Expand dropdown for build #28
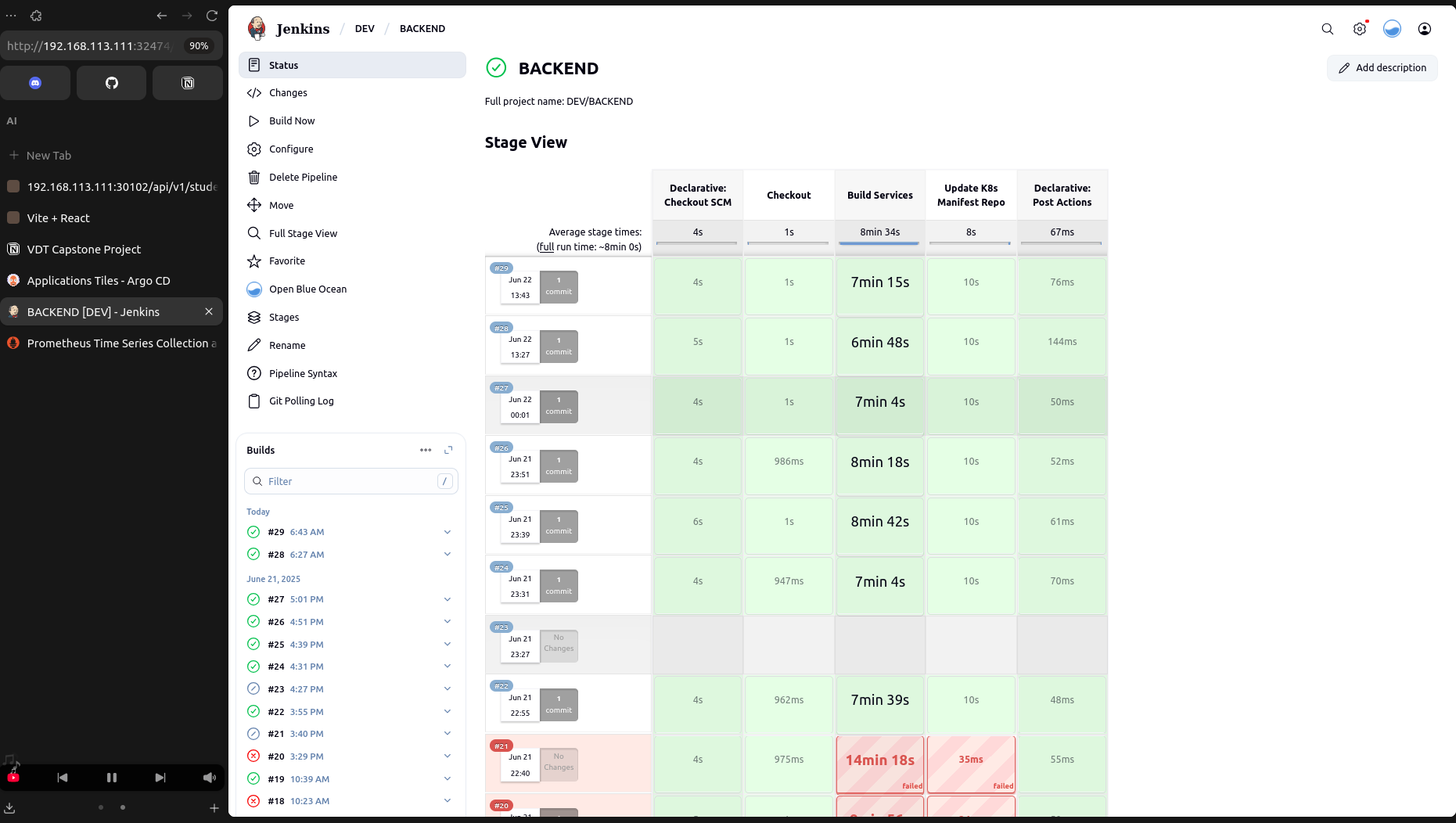This screenshot has height=823, width=1456. 448,555
